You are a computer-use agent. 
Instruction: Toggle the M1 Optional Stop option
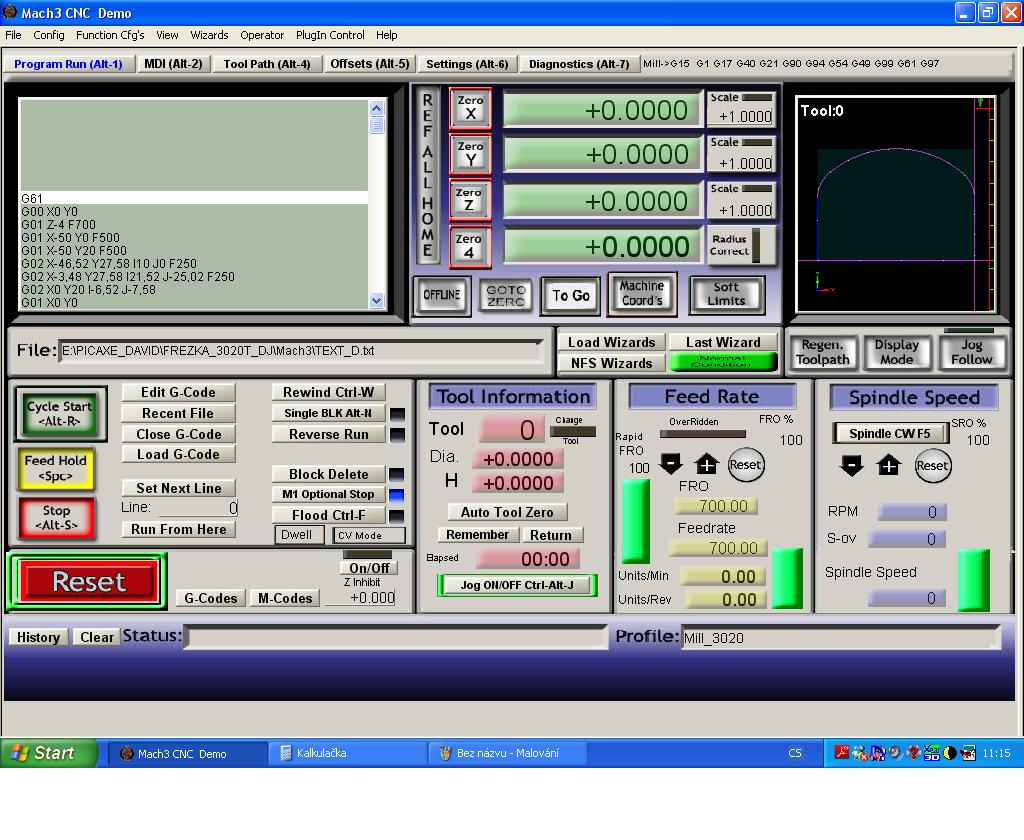pos(327,494)
